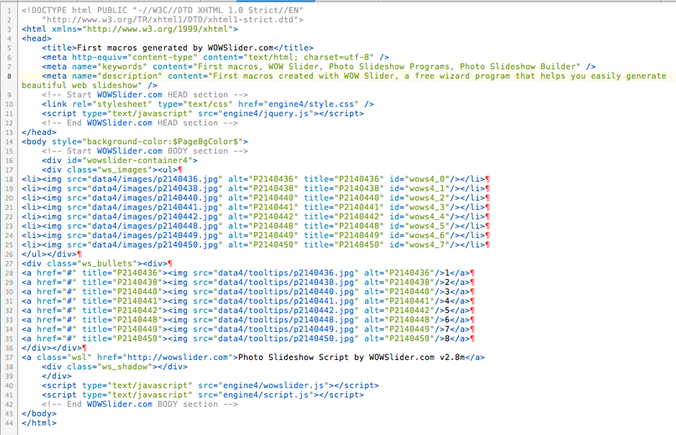This screenshot has width=676, height=435.
Task: Click the opening "<head>" tag
Action: (x=37, y=38)
